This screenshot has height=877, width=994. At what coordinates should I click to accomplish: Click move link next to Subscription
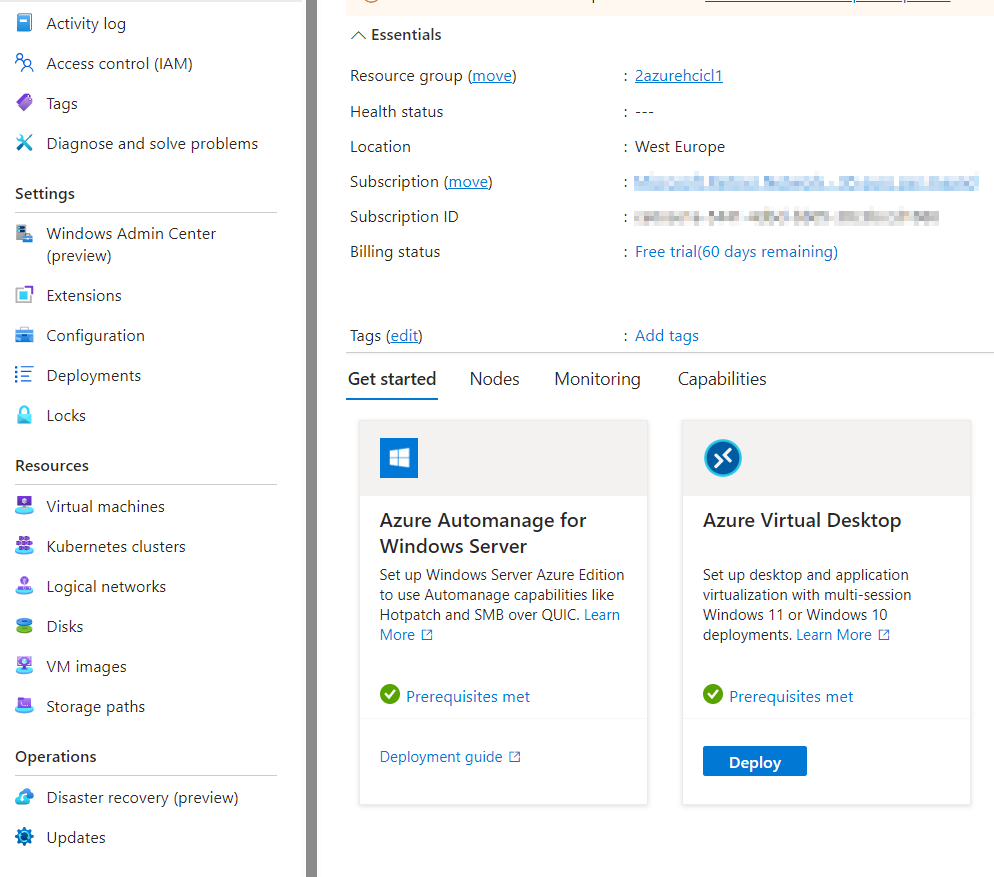coord(468,182)
